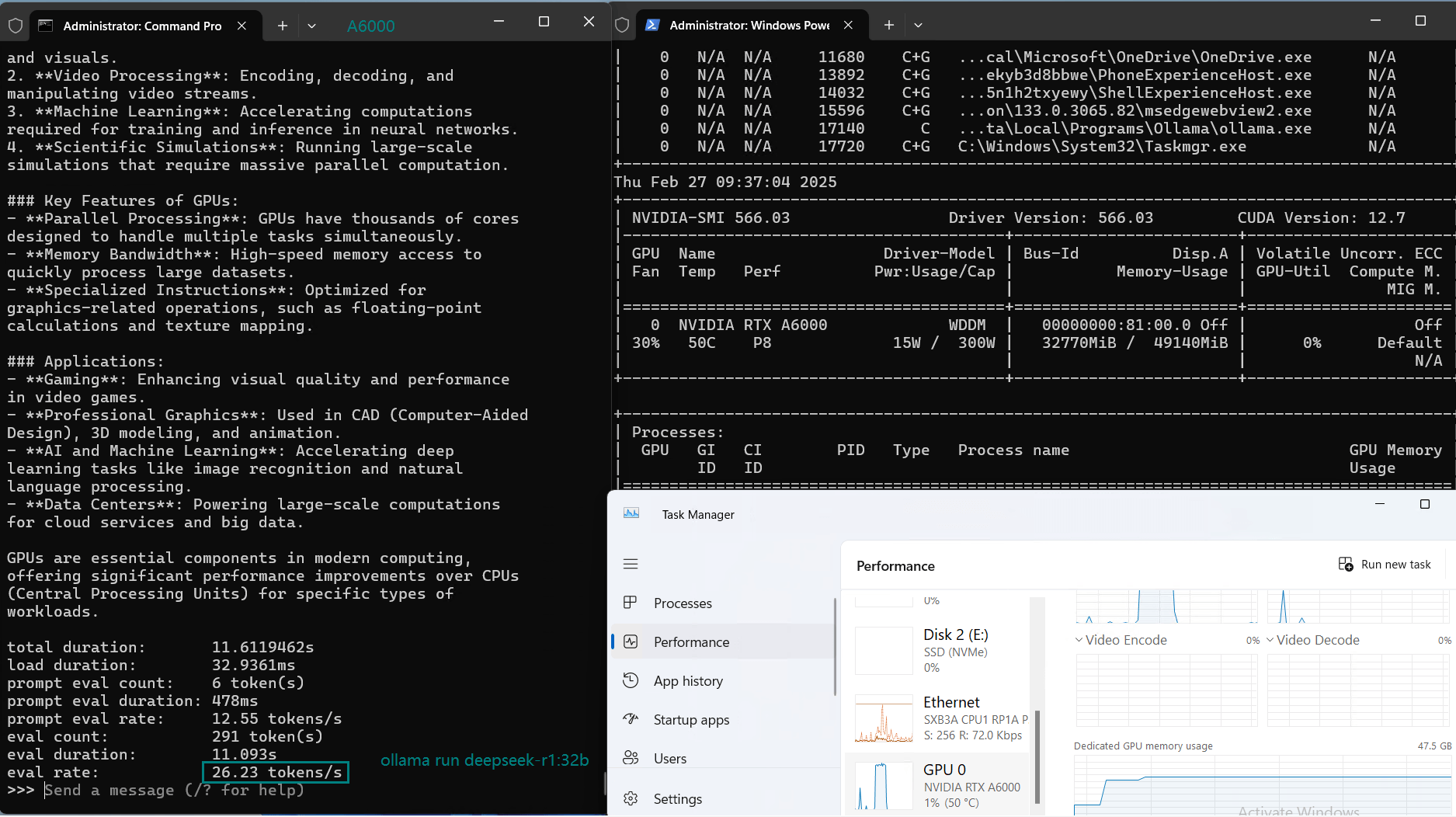Click the eval count 291 token(s) value
Screen dimensions: 1456x817
coord(267,736)
